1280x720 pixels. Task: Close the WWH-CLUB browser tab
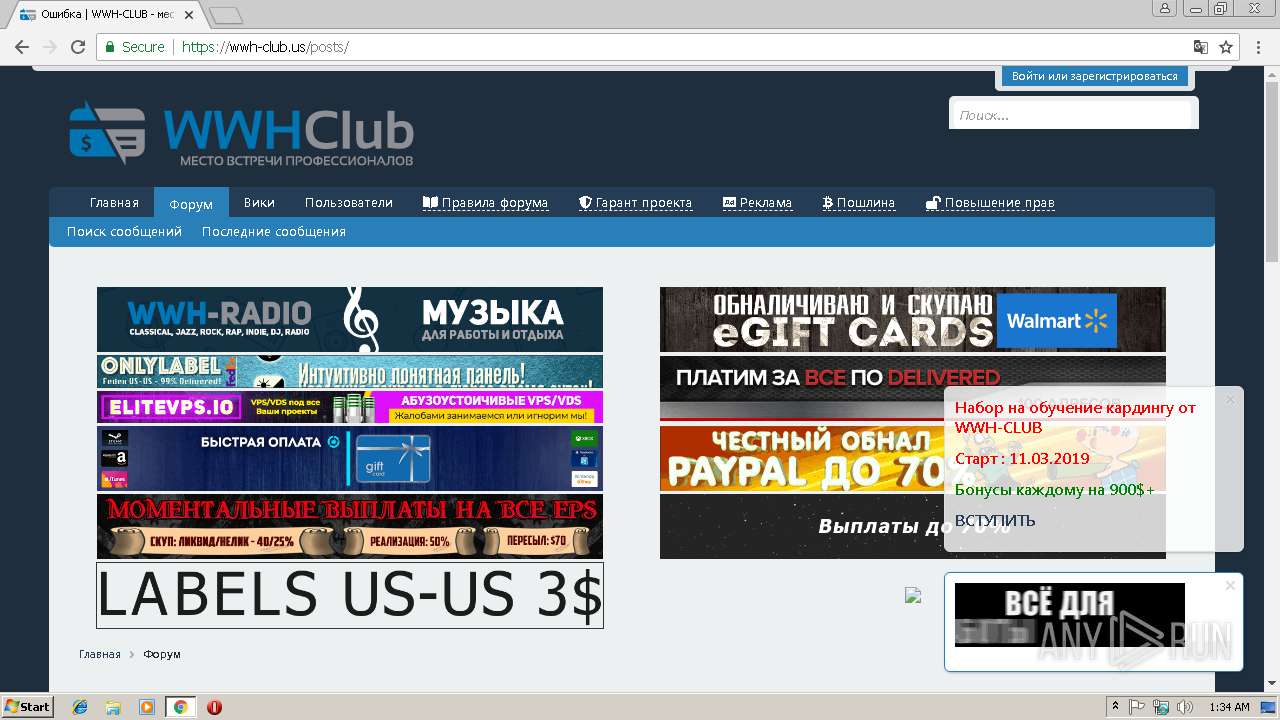[x=189, y=15]
